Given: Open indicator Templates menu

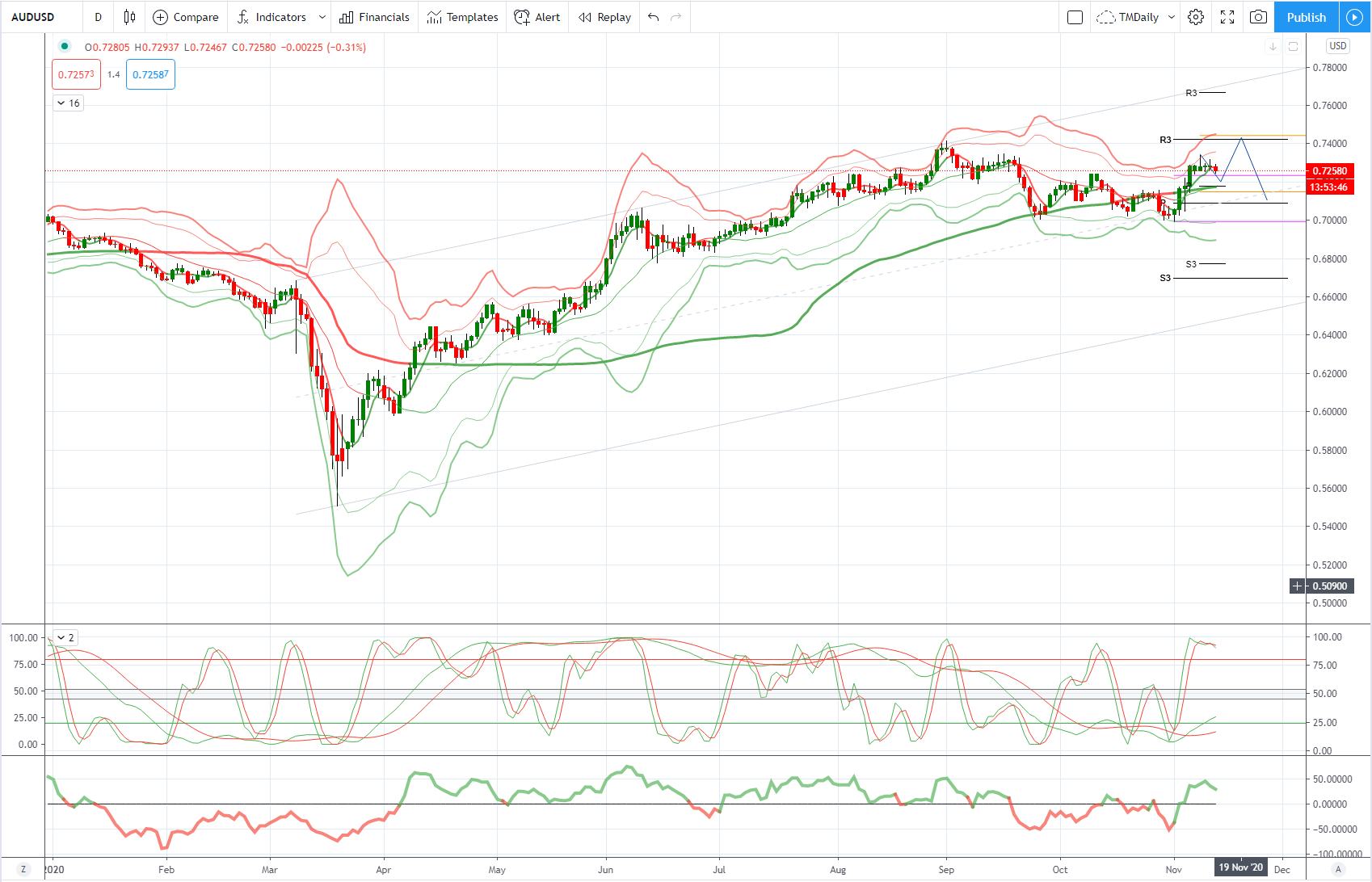Looking at the screenshot, I should click(x=463, y=17).
